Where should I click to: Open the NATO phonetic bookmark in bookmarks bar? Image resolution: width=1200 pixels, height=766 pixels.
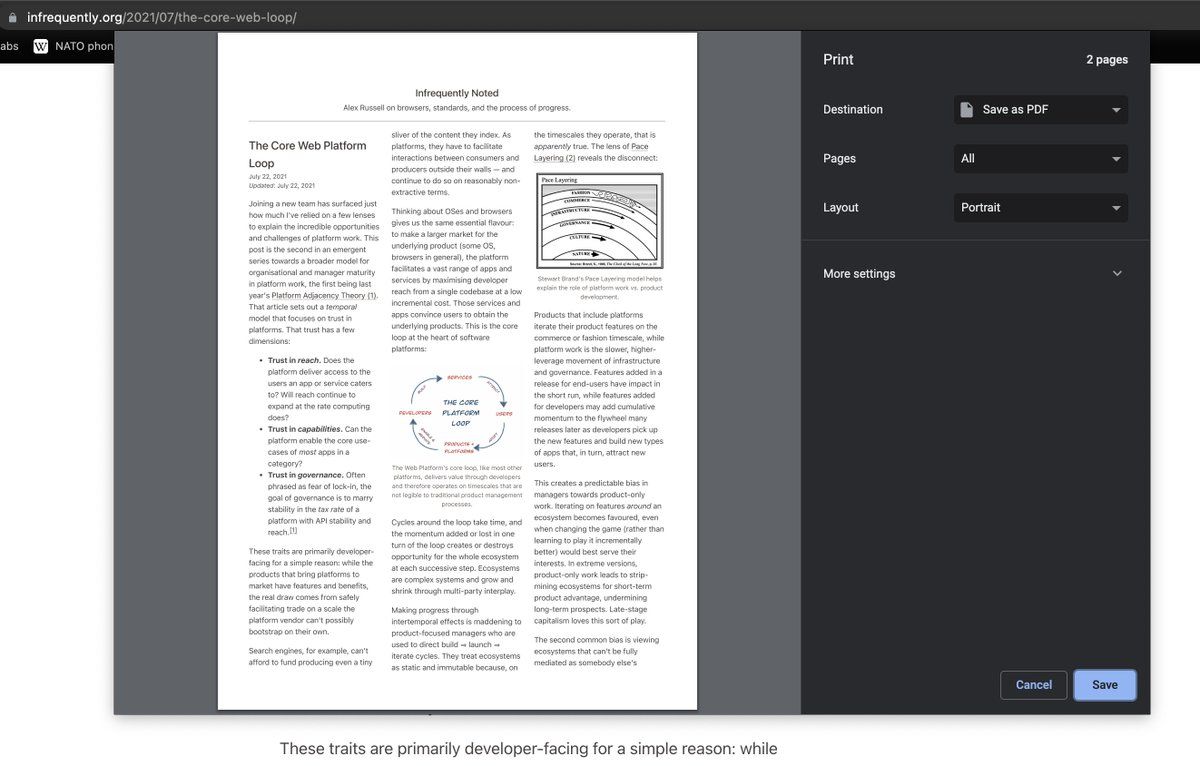coord(73,46)
